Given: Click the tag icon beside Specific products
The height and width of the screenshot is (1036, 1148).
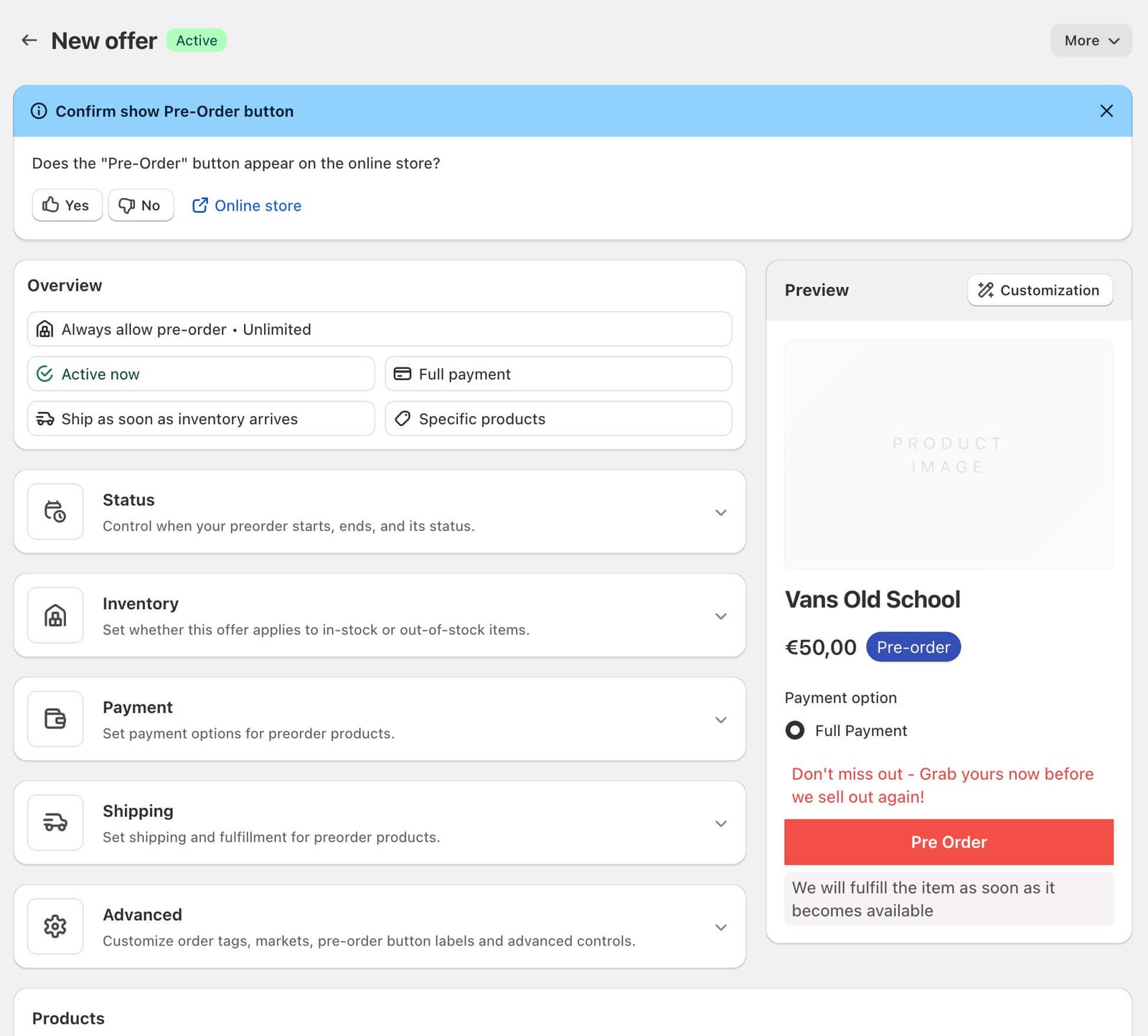Looking at the screenshot, I should 403,419.
